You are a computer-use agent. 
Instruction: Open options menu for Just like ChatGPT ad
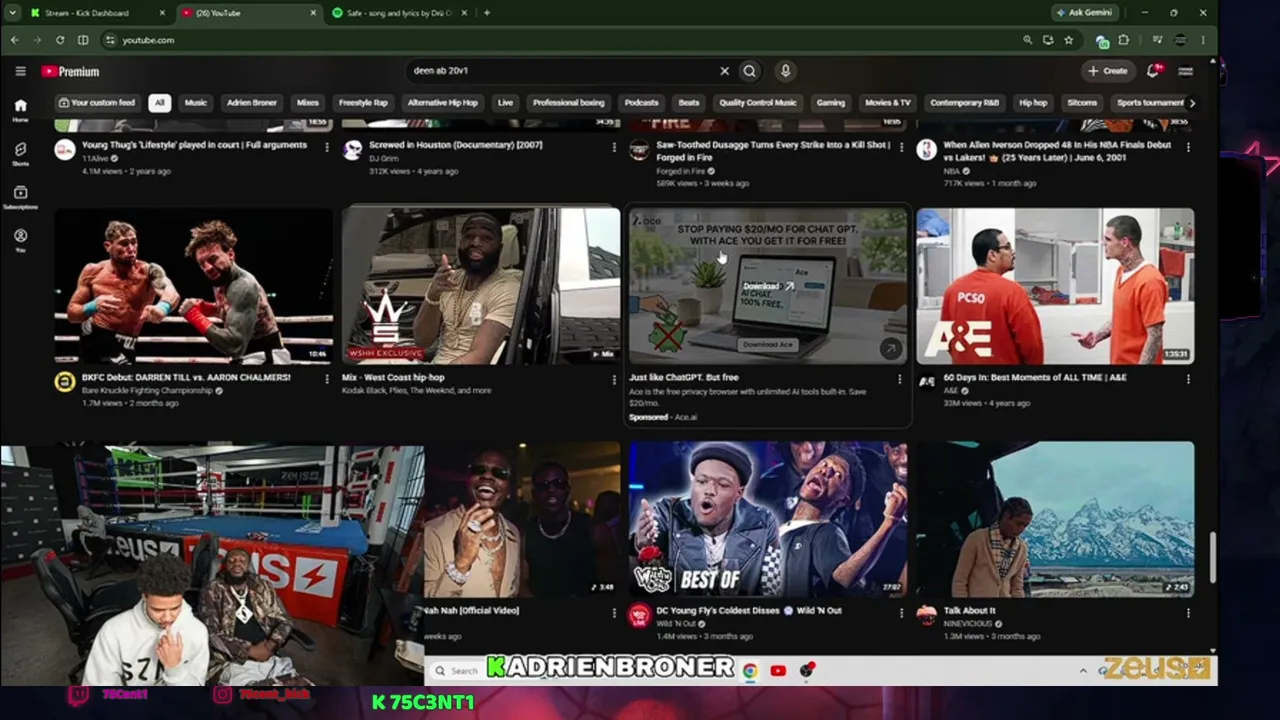point(900,379)
